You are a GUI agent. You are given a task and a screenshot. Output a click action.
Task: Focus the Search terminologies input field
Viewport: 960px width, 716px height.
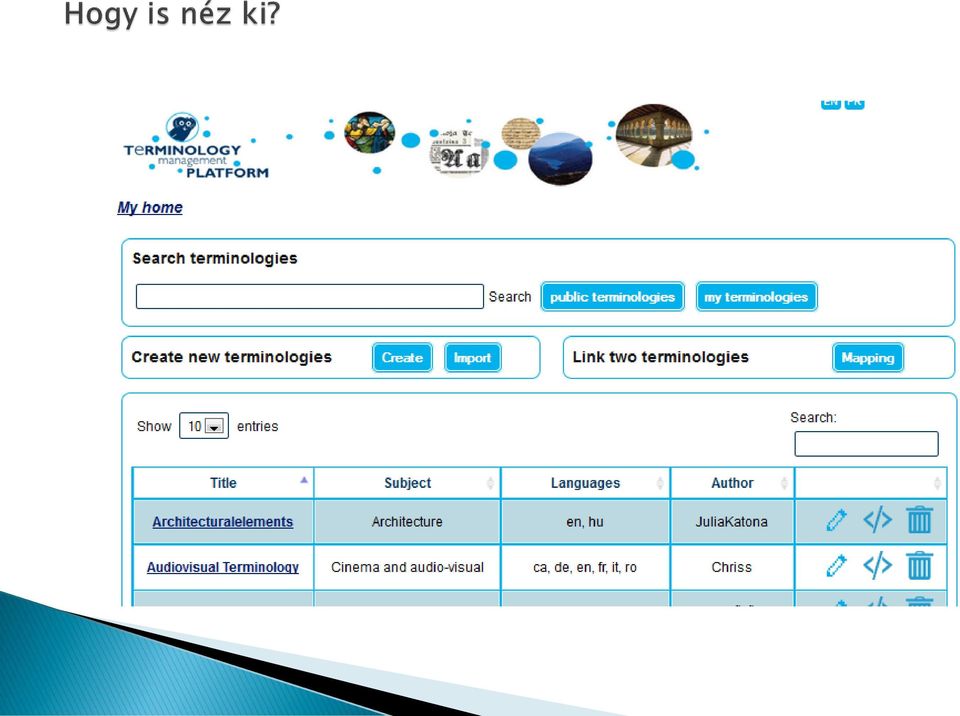click(310, 296)
